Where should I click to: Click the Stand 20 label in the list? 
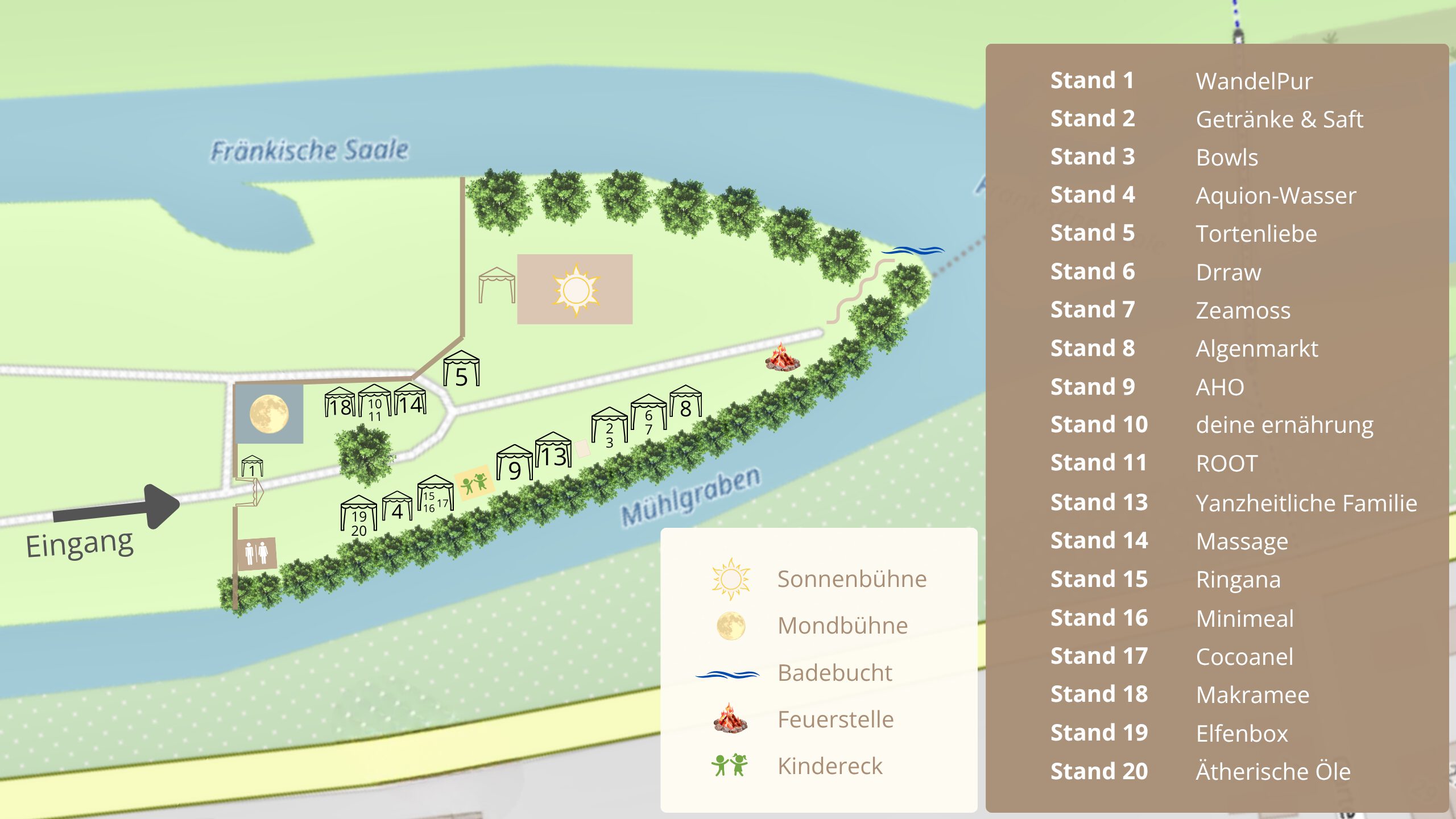[1099, 771]
